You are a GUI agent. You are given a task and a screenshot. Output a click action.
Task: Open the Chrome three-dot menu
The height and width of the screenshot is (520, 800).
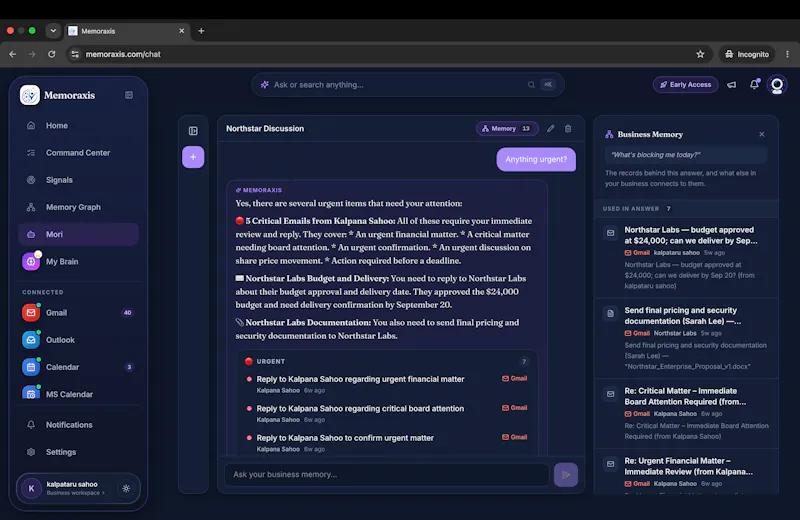coord(787,54)
